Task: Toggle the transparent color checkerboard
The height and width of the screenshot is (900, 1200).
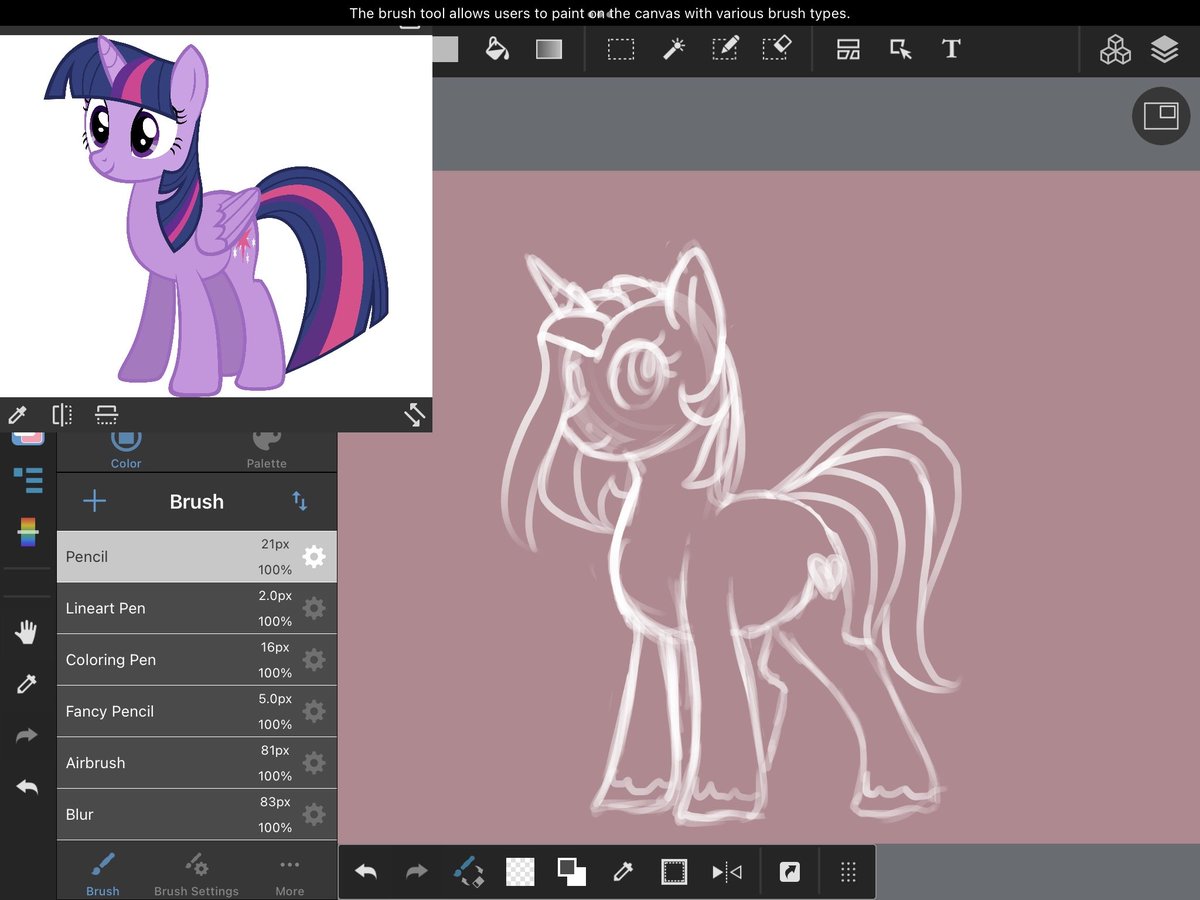Action: pos(520,872)
